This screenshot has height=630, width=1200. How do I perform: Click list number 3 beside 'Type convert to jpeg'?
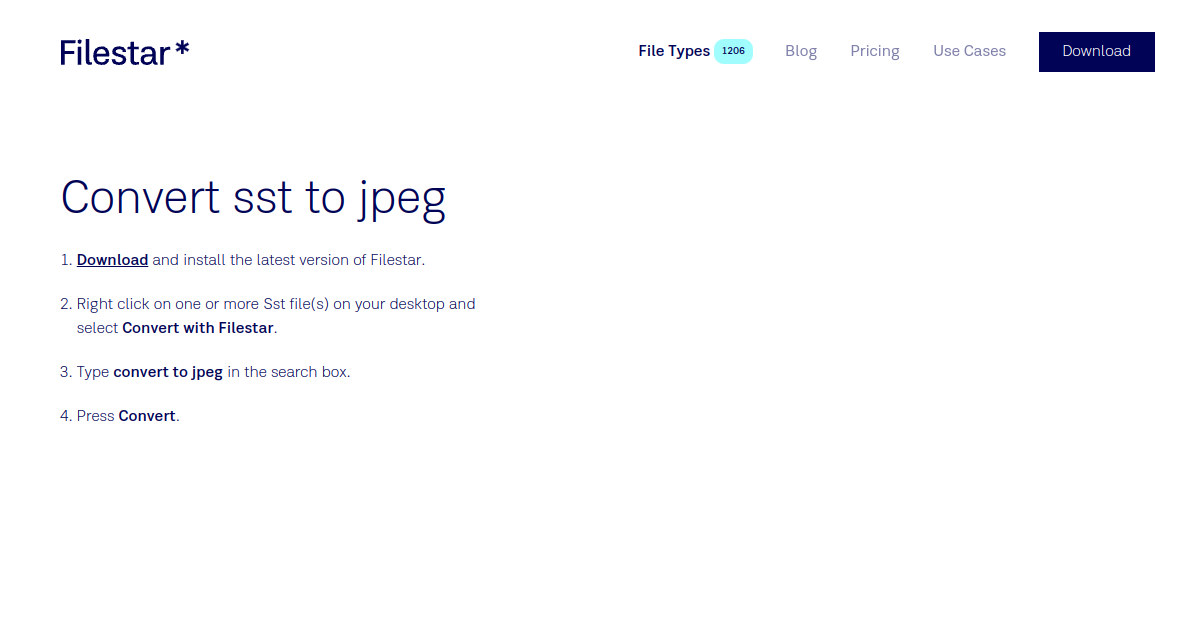(x=65, y=372)
